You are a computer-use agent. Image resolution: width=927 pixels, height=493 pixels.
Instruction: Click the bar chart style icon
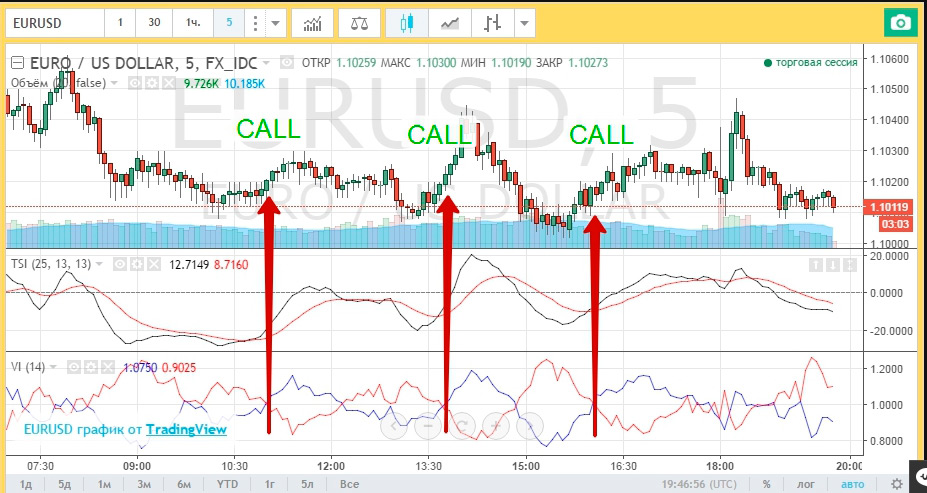point(492,22)
